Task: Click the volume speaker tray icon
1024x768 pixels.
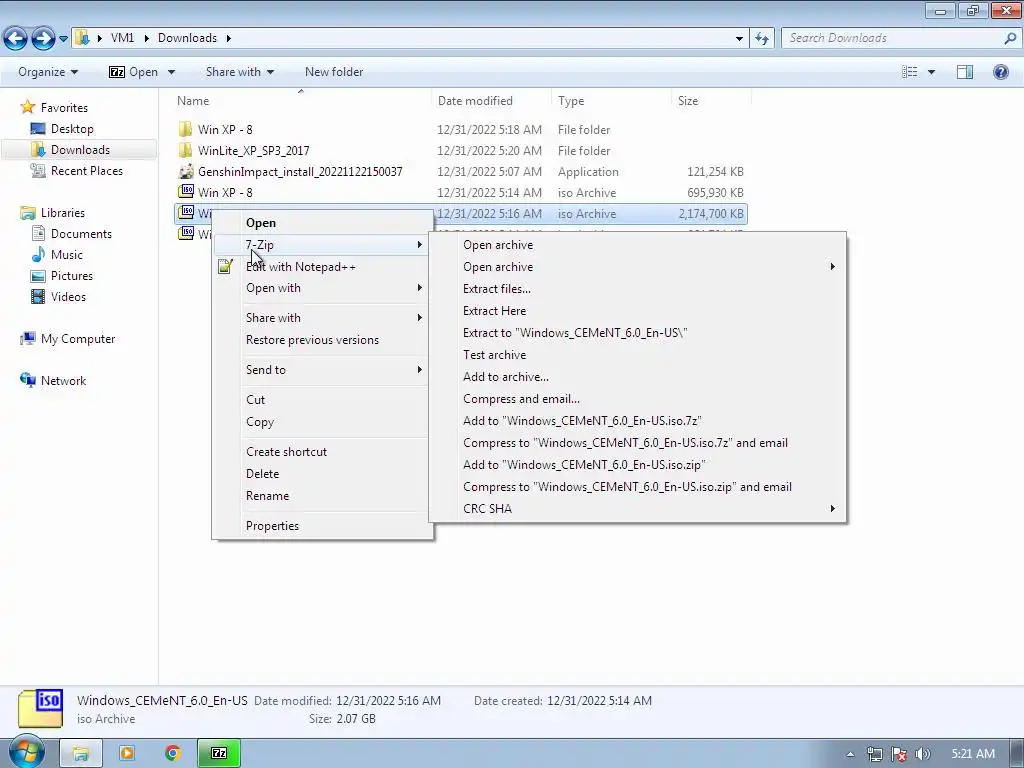Action: coord(922,754)
